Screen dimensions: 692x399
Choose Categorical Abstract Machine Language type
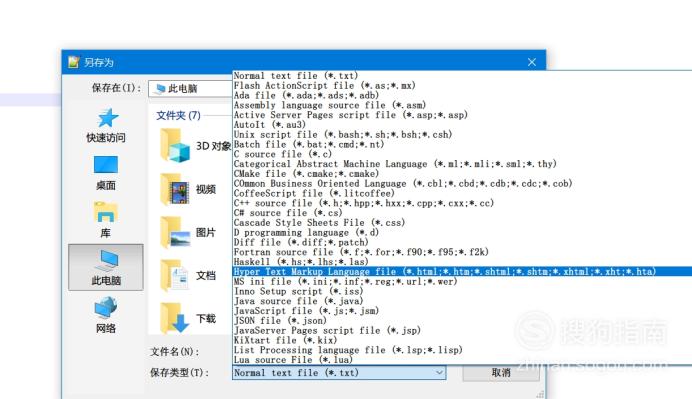[462, 164]
